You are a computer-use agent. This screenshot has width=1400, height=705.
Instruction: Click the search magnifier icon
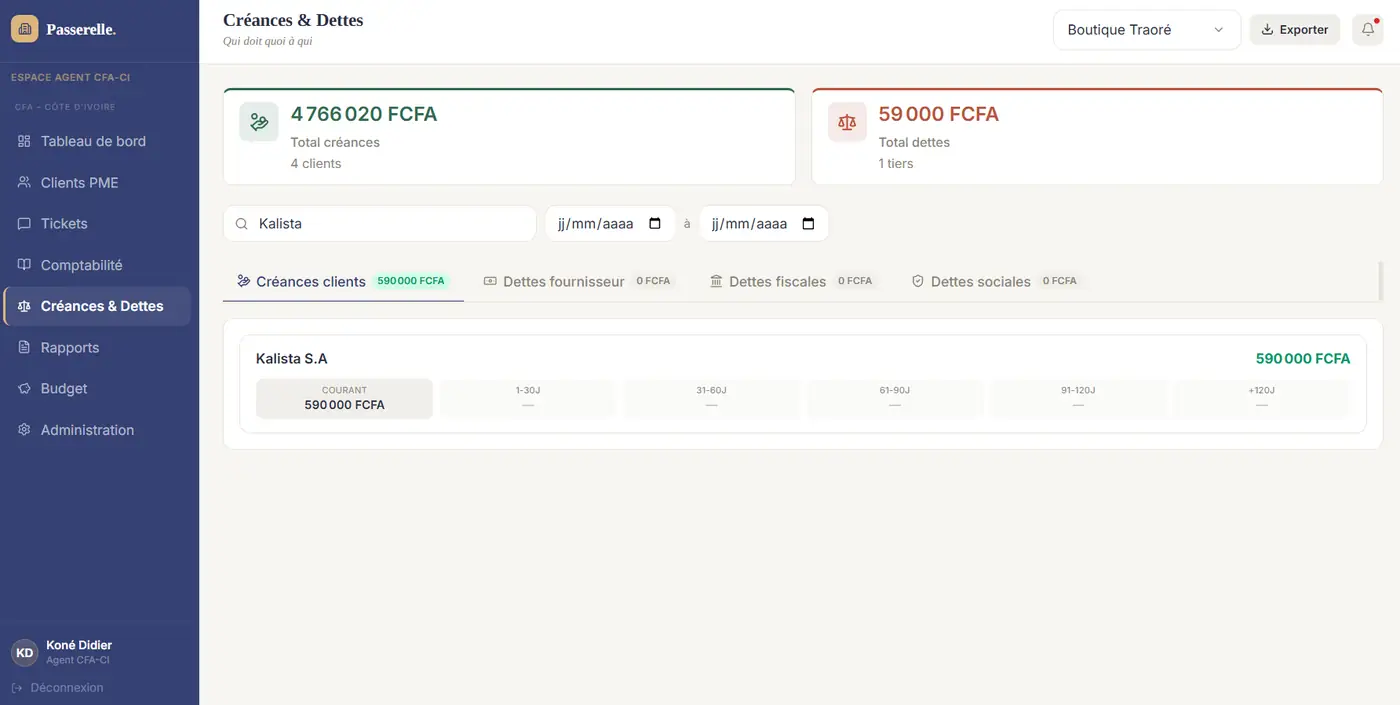(241, 224)
